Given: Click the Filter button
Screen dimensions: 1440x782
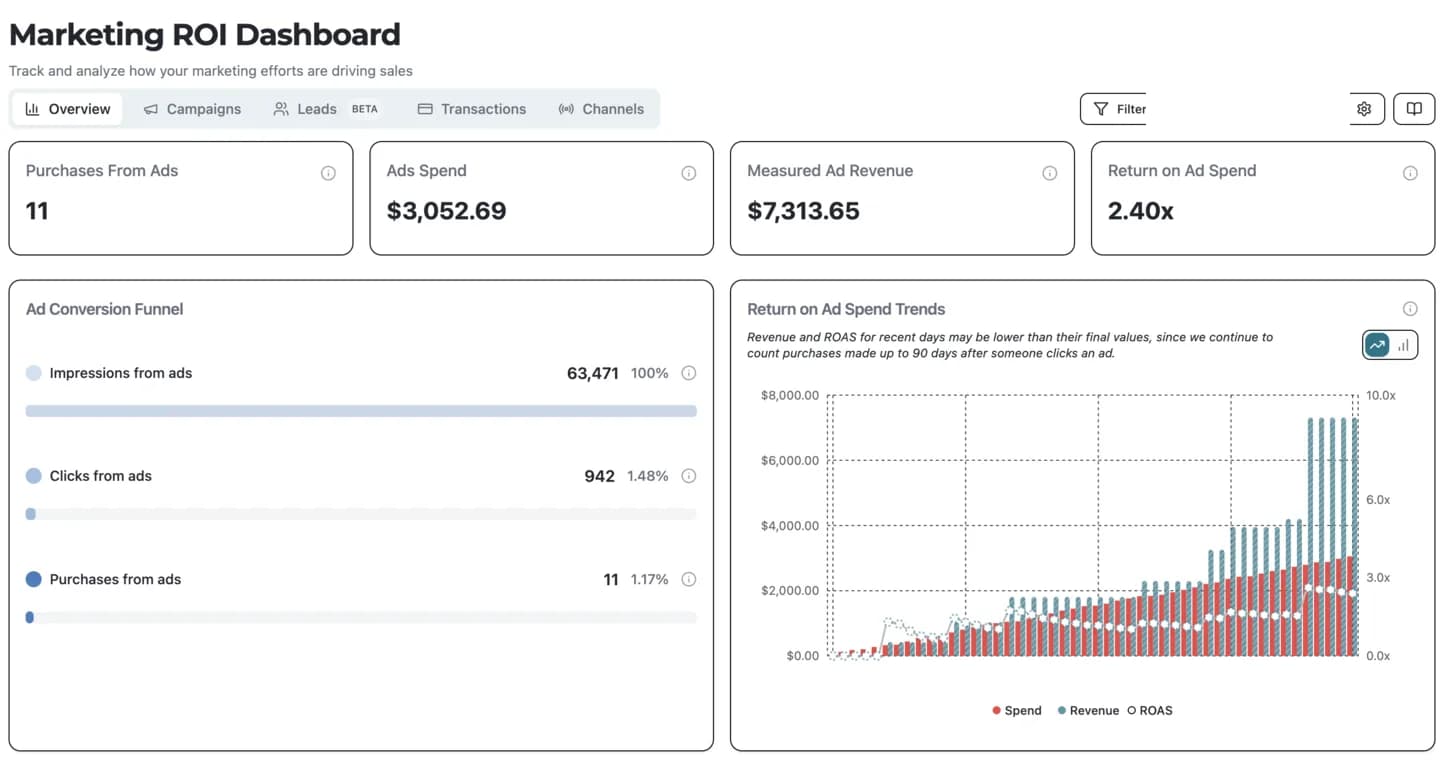Looking at the screenshot, I should pyautogui.click(x=1113, y=109).
